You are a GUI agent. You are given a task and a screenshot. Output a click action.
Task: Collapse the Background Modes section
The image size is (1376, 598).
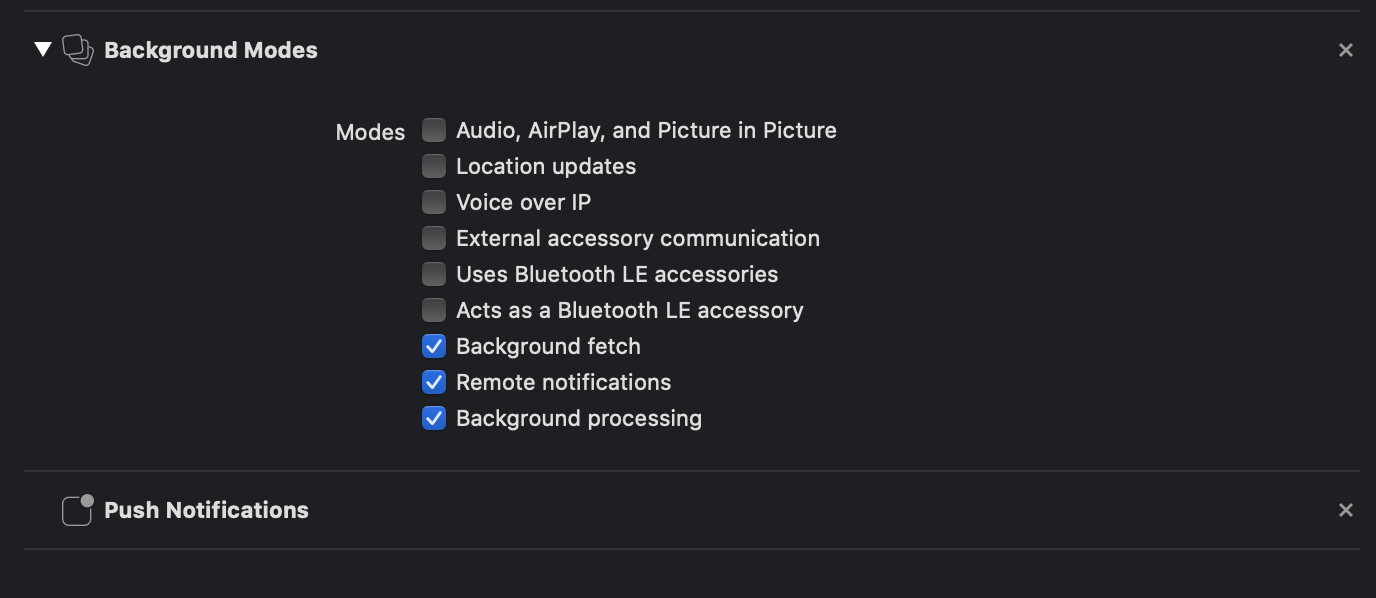[x=42, y=50]
